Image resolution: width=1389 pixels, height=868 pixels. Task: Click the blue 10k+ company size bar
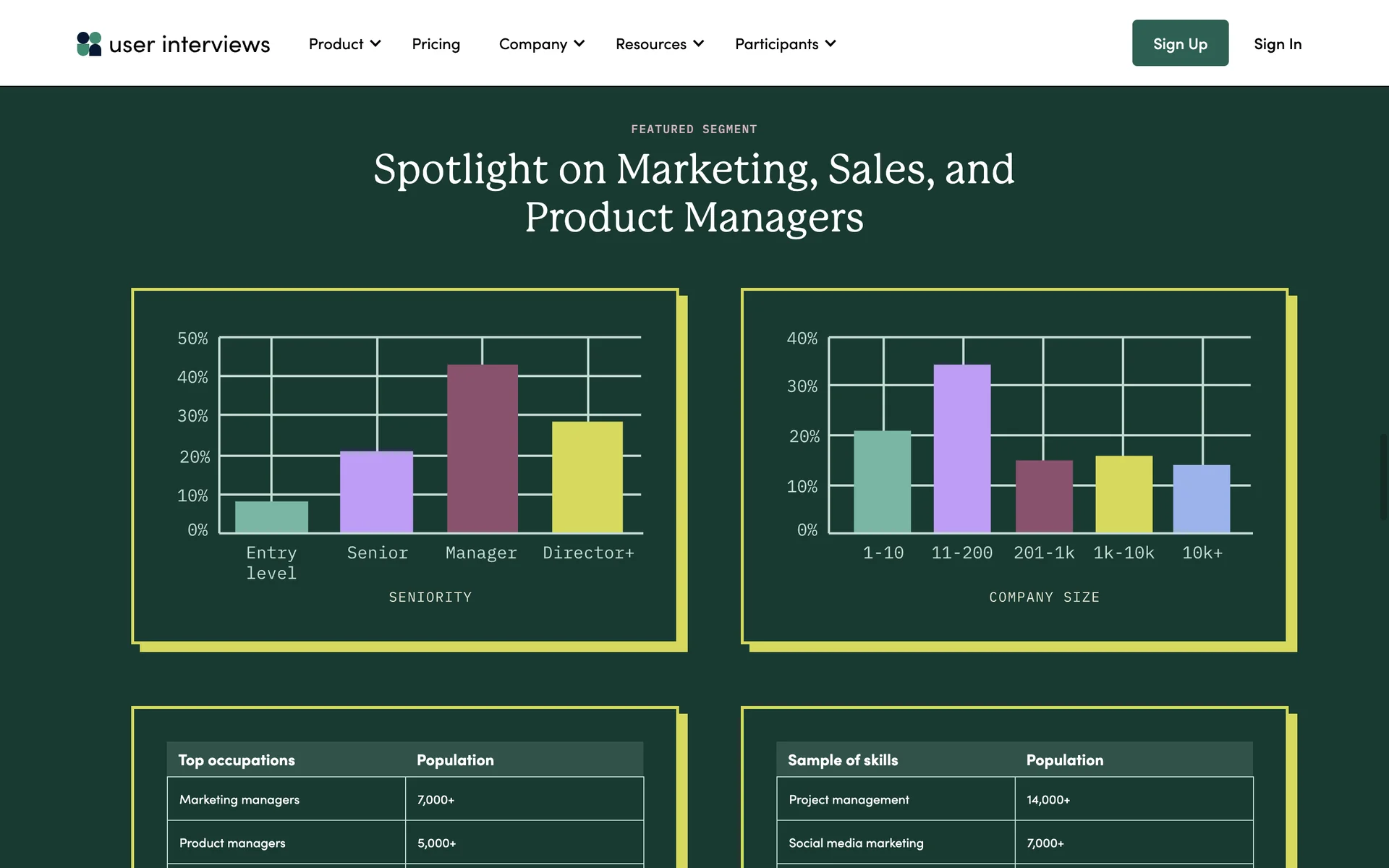(1201, 499)
